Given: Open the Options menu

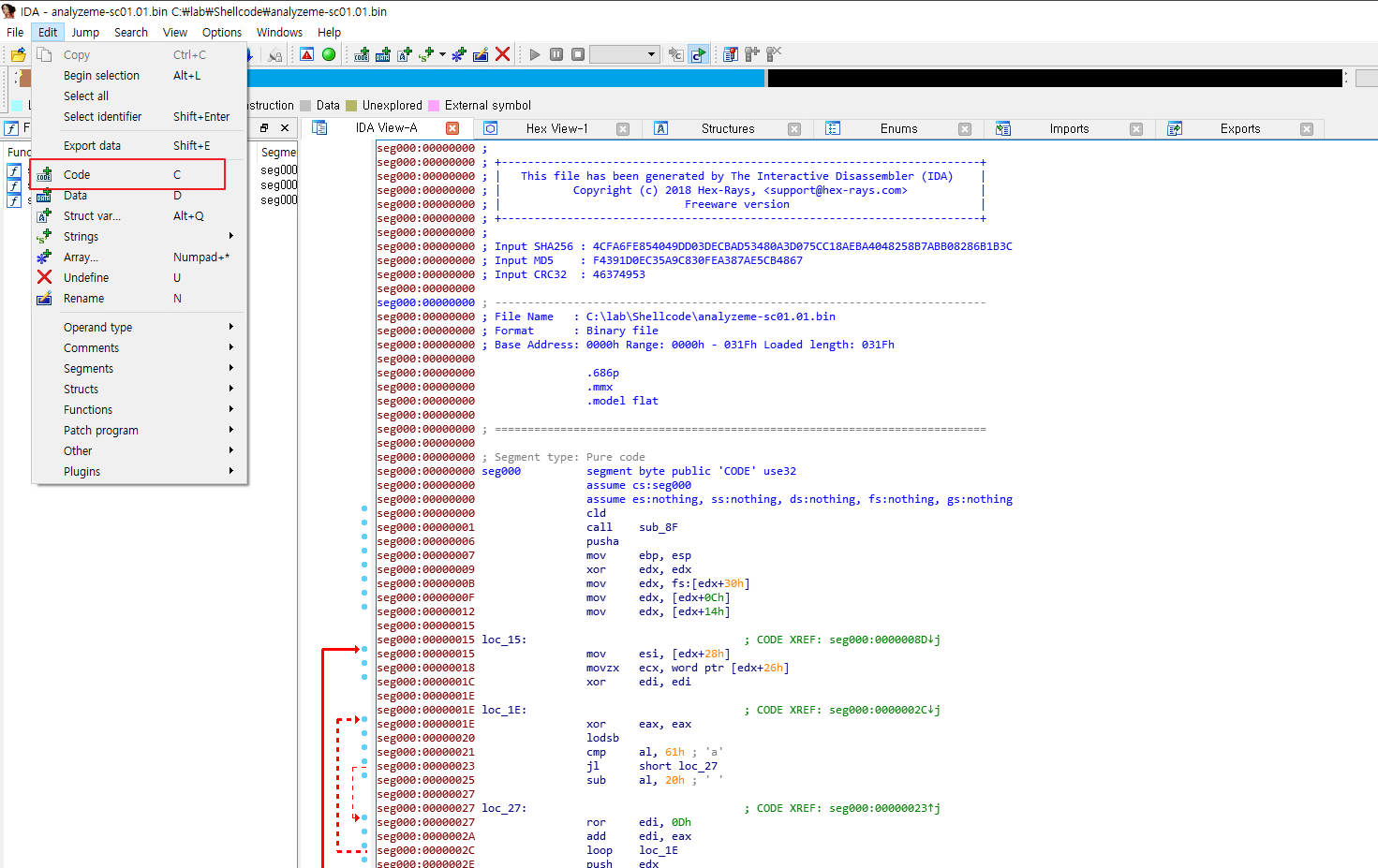Looking at the screenshot, I should (222, 32).
